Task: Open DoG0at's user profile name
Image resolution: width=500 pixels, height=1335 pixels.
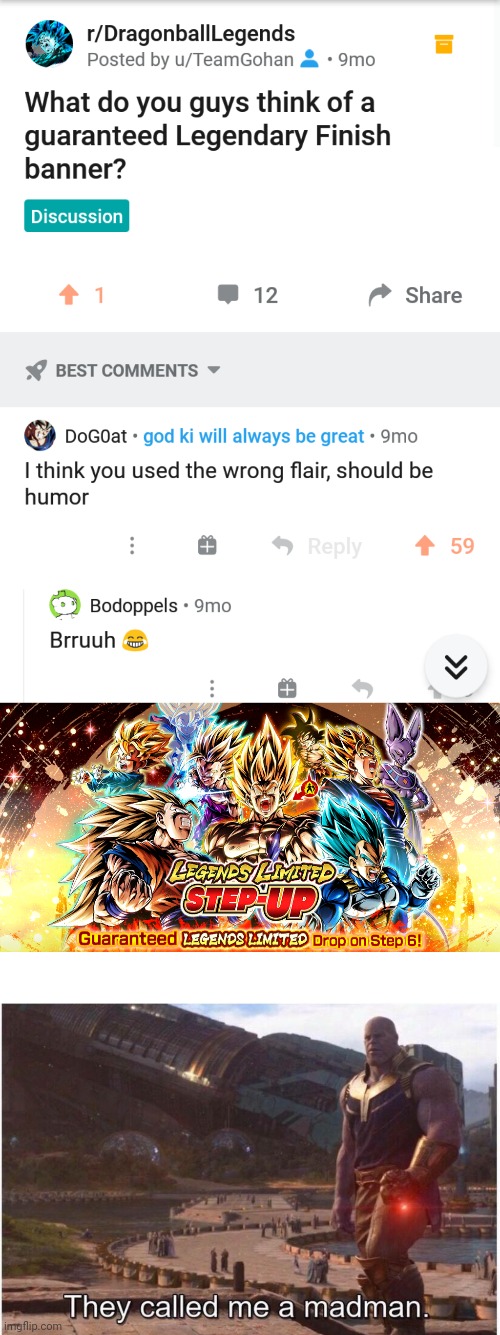Action: coord(96,436)
